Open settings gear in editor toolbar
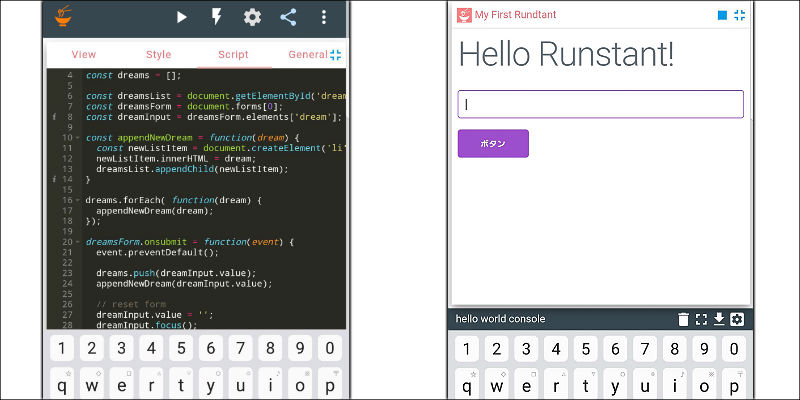This screenshot has width=800, height=400. pyautogui.click(x=252, y=17)
